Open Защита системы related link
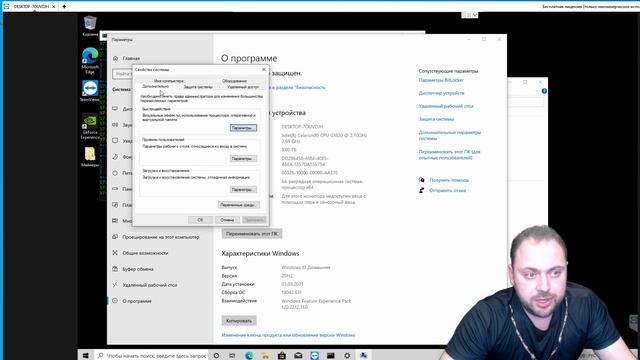This screenshot has height=360, width=640. [x=436, y=119]
